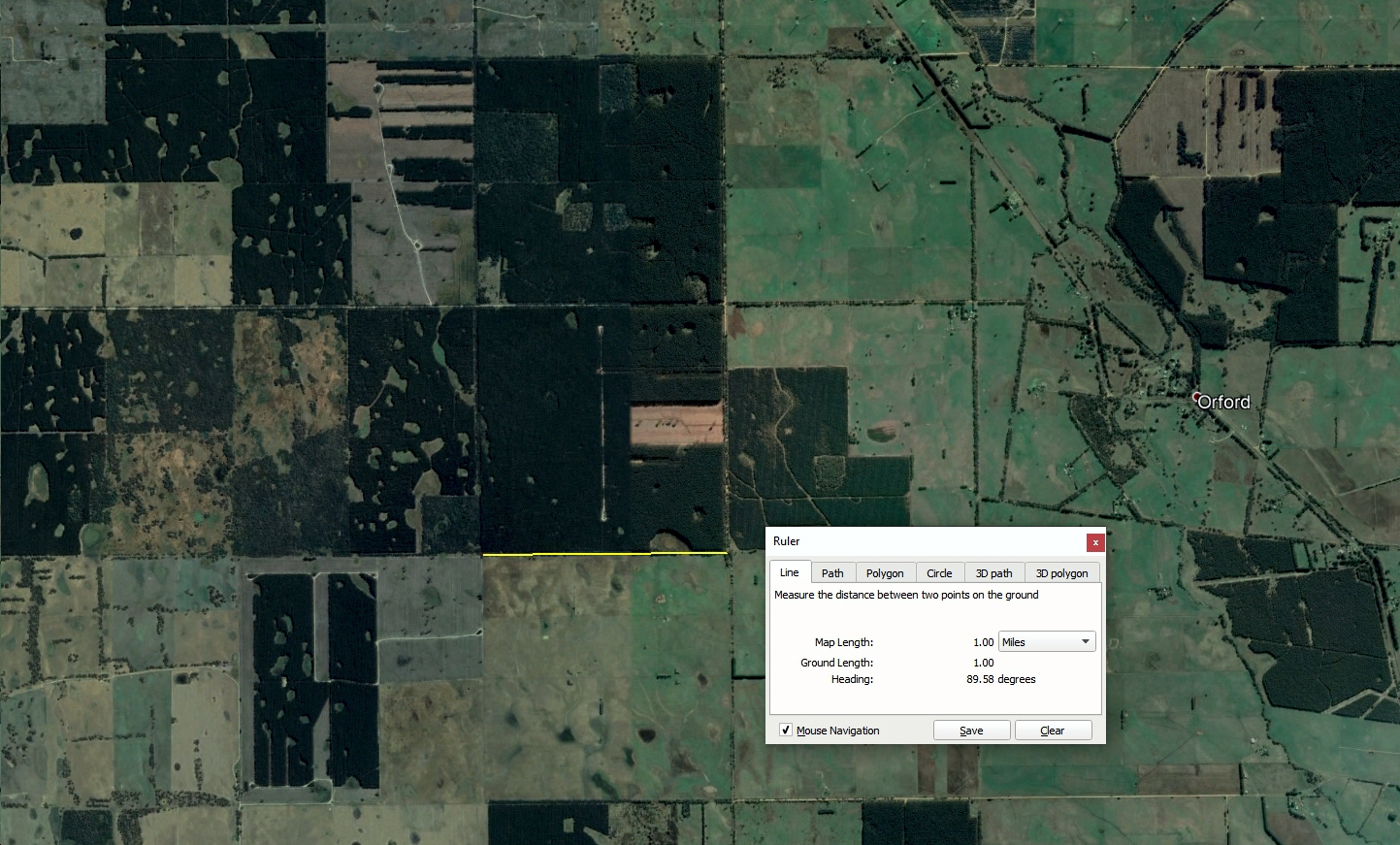Uncheck the Mouse Navigation checkbox
Image resolution: width=1400 pixels, height=845 pixels.
(786, 731)
